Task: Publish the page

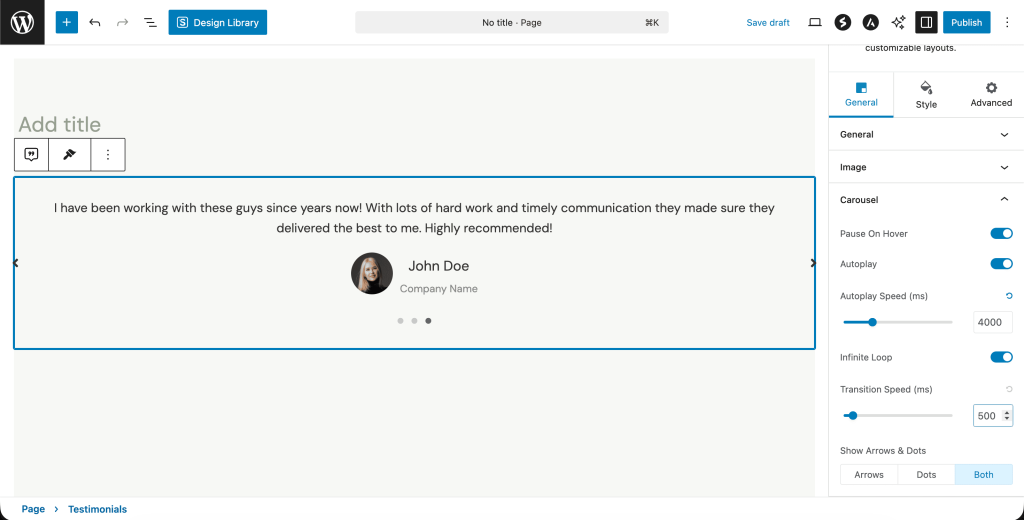Action: coord(967,22)
